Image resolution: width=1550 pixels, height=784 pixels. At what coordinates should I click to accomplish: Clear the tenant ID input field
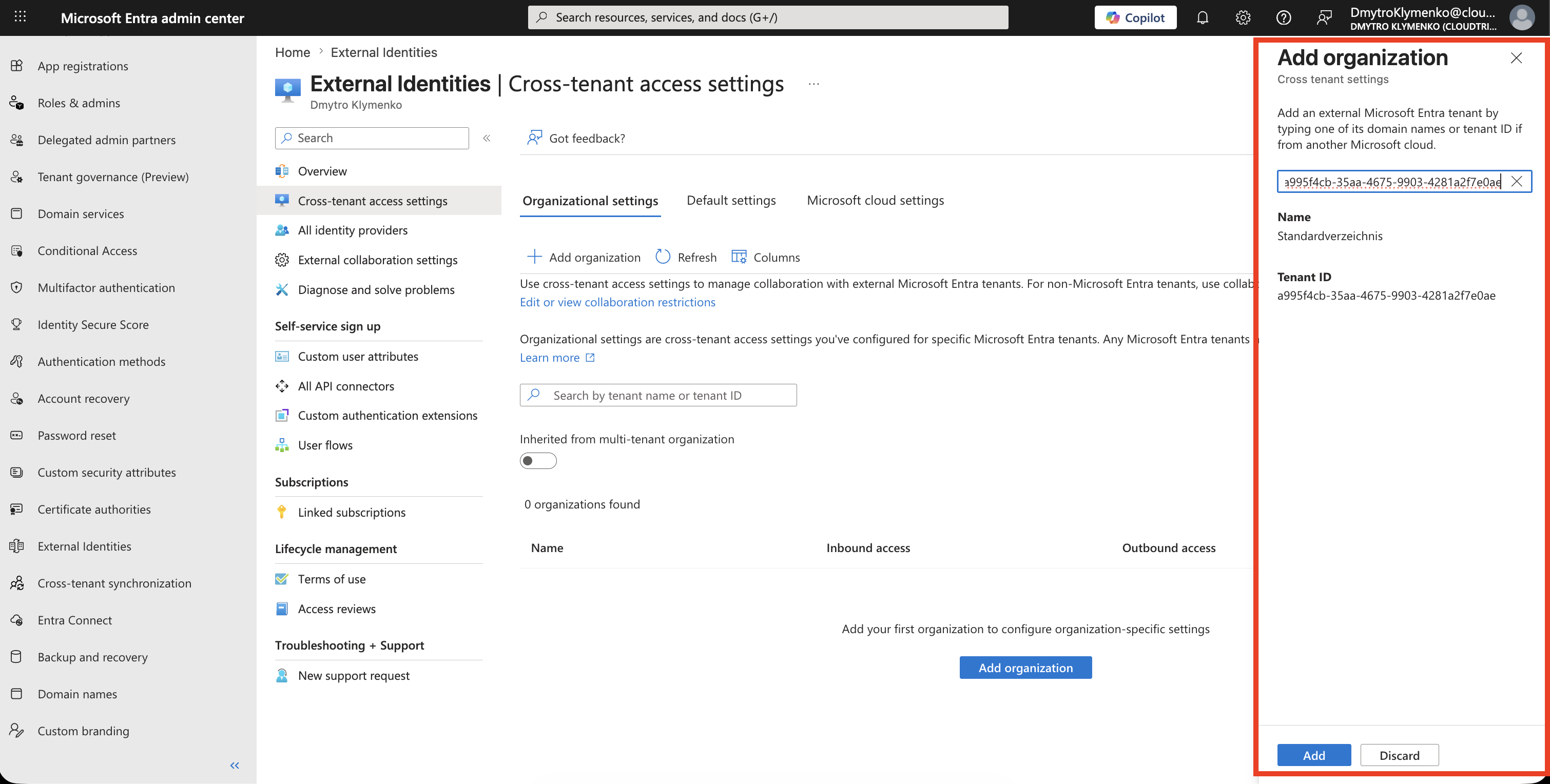click(1516, 181)
